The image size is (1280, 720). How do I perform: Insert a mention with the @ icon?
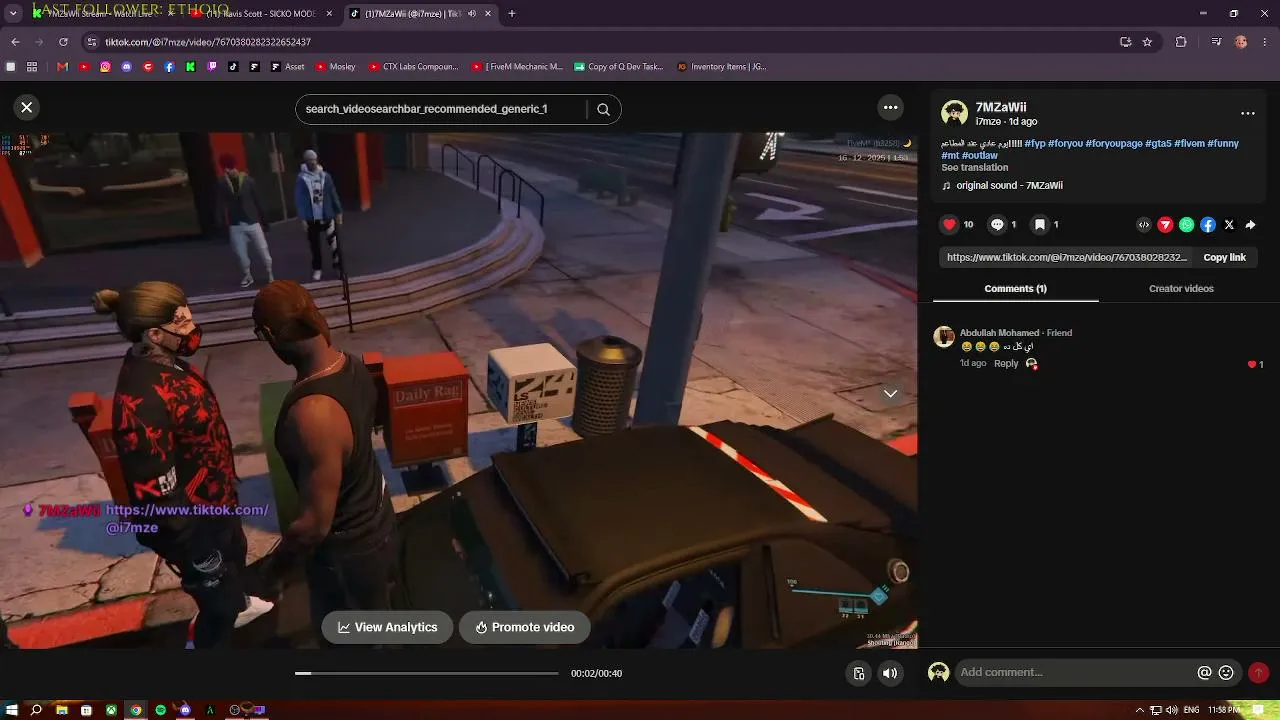(x=1204, y=673)
